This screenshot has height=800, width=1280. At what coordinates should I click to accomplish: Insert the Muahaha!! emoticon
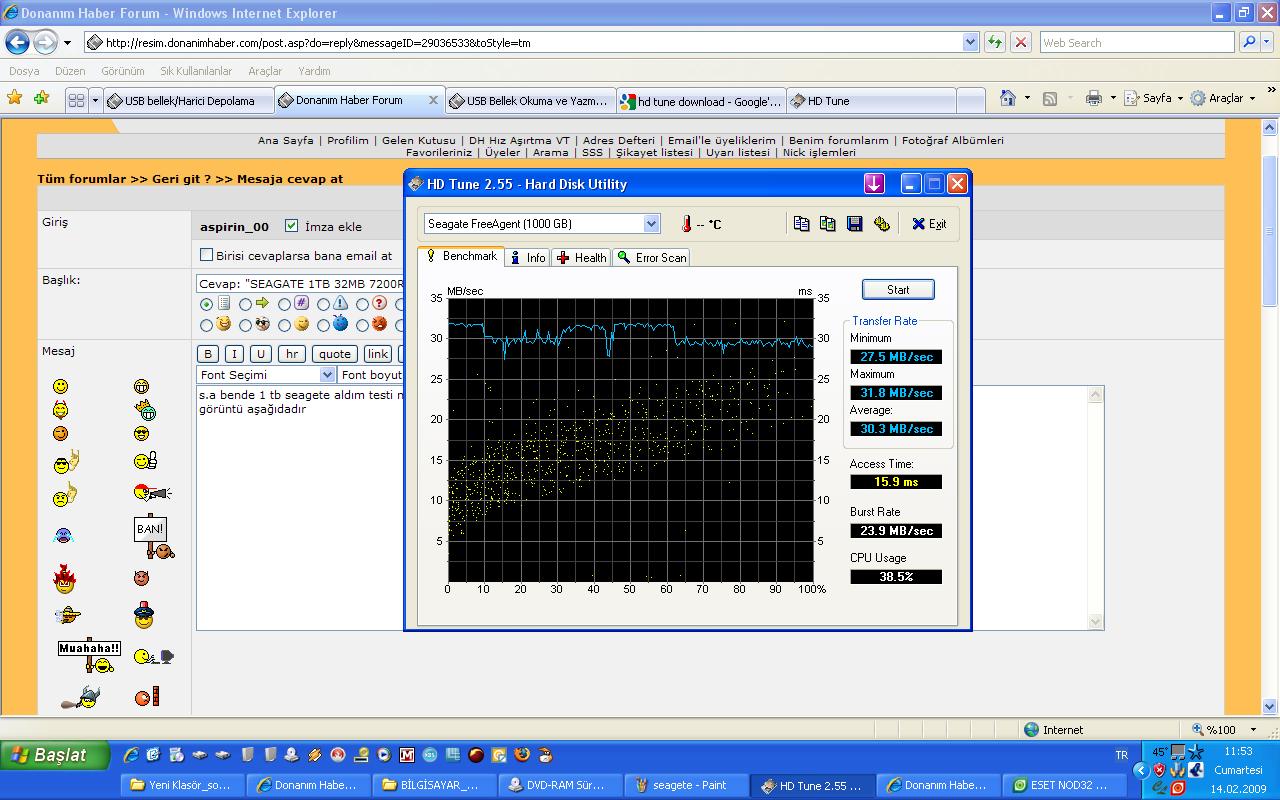[89, 655]
